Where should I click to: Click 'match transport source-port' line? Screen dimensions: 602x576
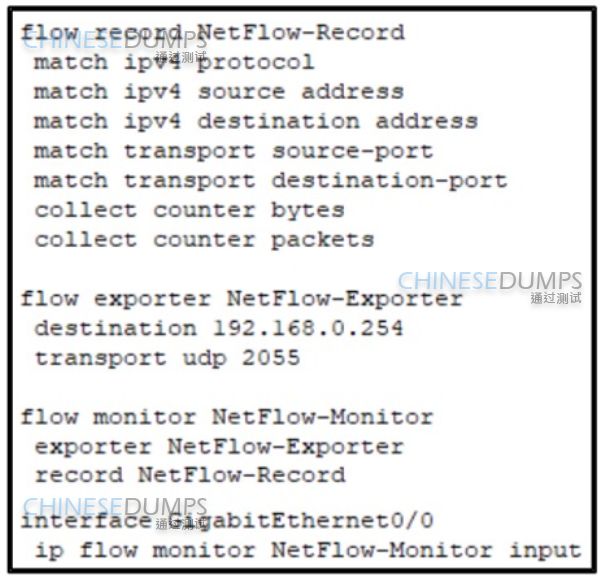point(233,152)
